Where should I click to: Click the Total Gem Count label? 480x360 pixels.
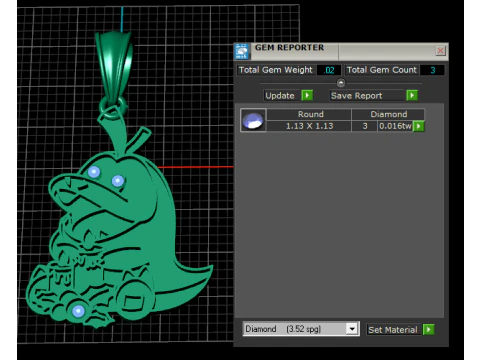click(x=382, y=70)
